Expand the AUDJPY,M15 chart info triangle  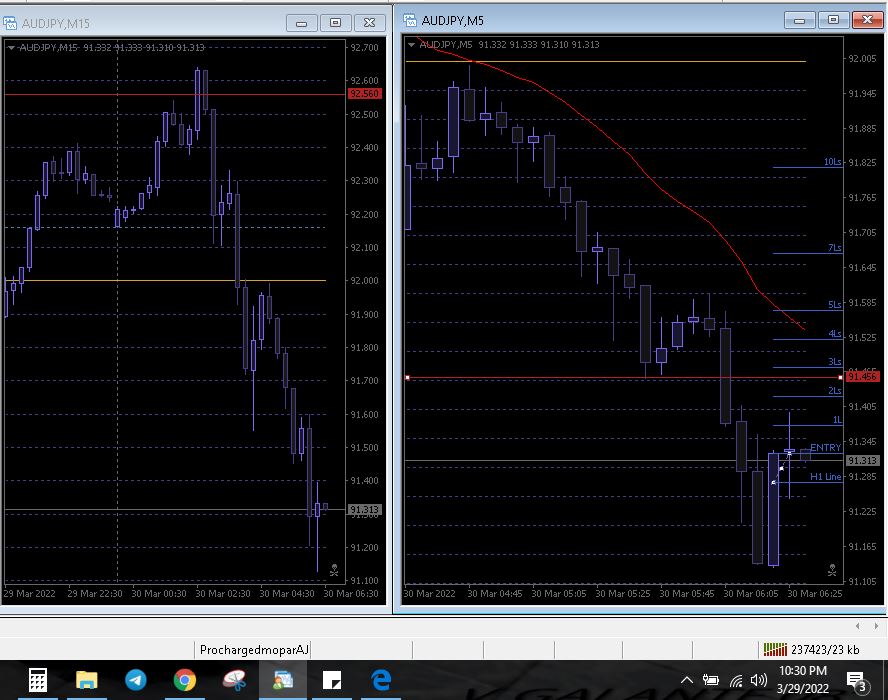click(x=11, y=48)
